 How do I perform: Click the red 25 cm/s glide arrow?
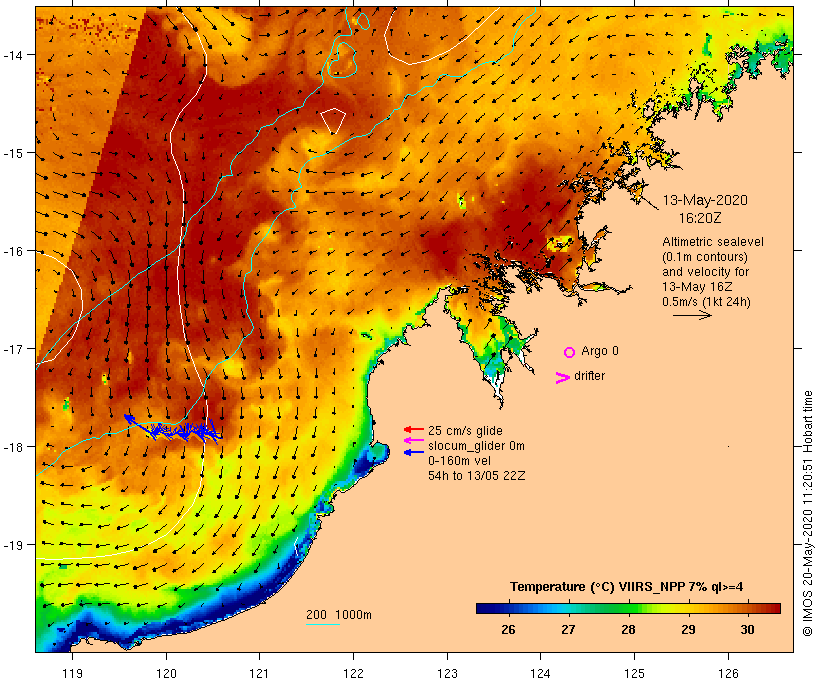click(414, 430)
